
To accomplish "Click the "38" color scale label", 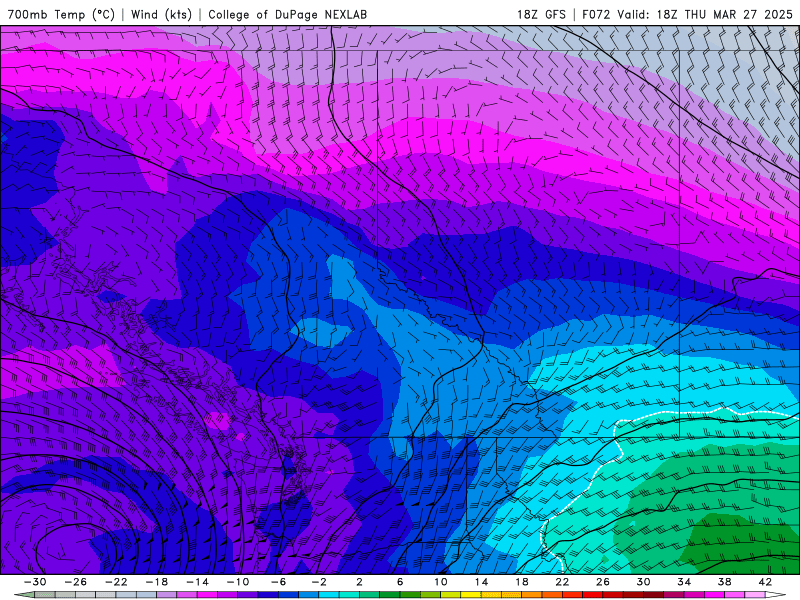I will tap(724, 582).
